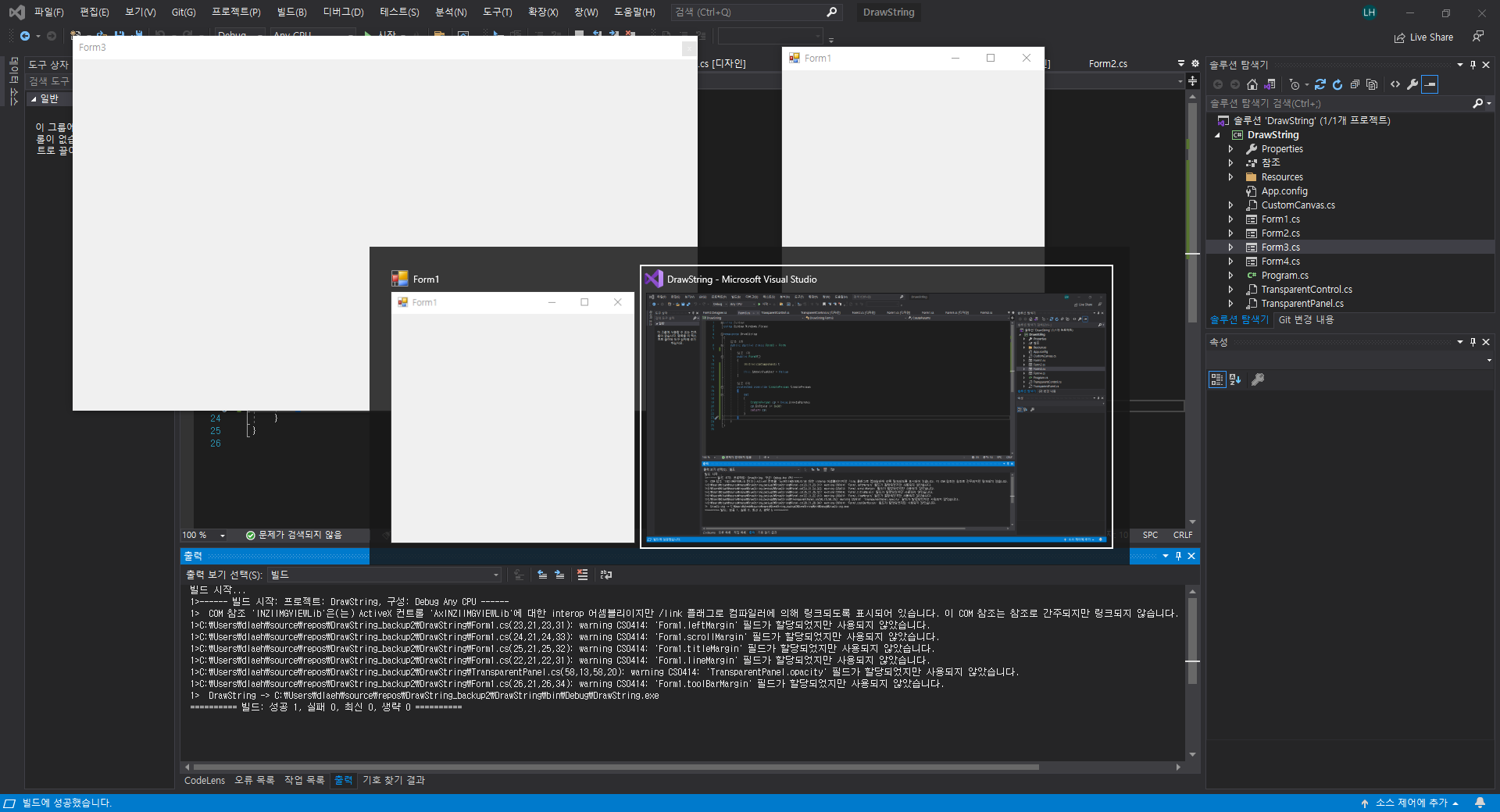Click Visual Studio logo icon

[16, 12]
